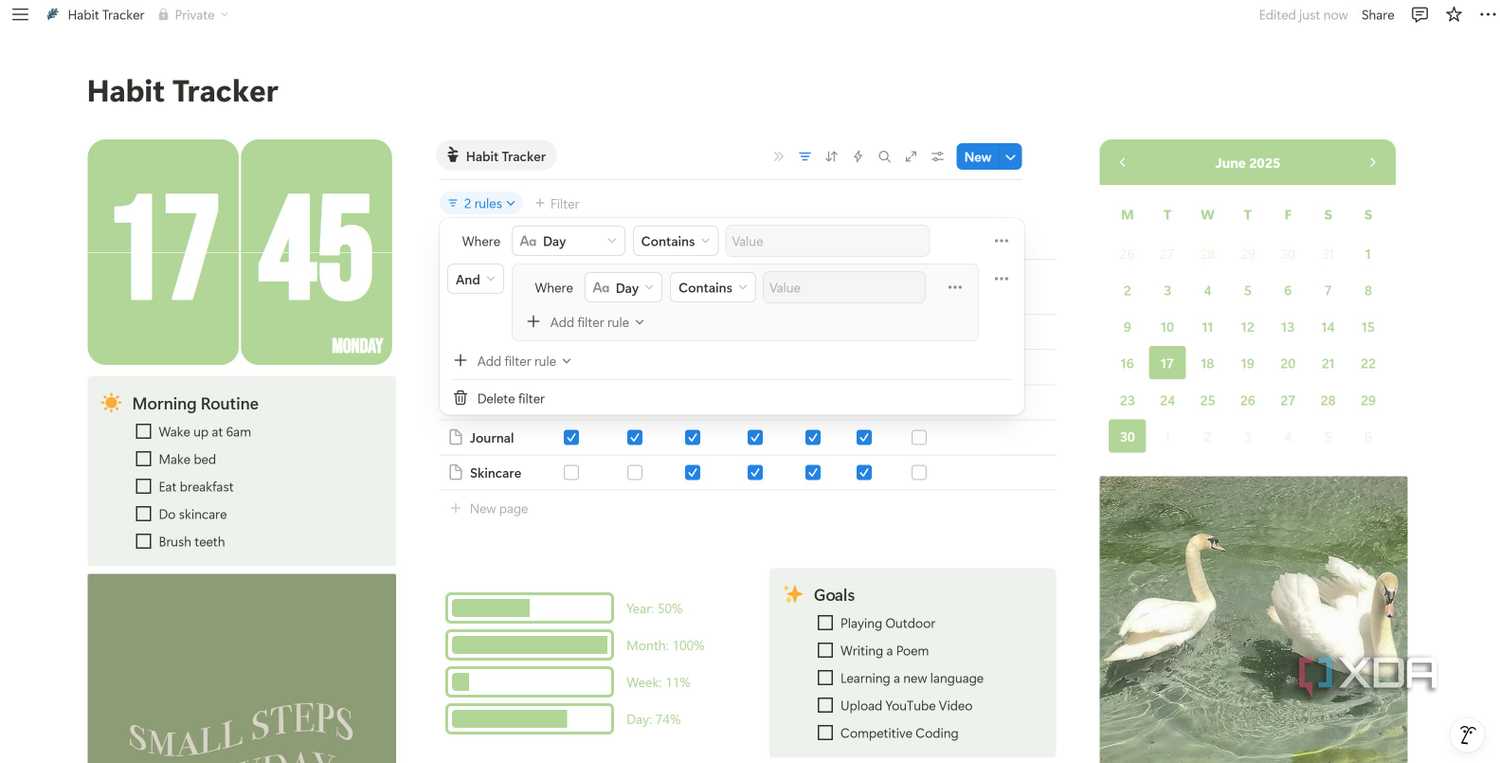Click the swans photo thumbnail
The image size is (1500, 763).
click(1253, 619)
